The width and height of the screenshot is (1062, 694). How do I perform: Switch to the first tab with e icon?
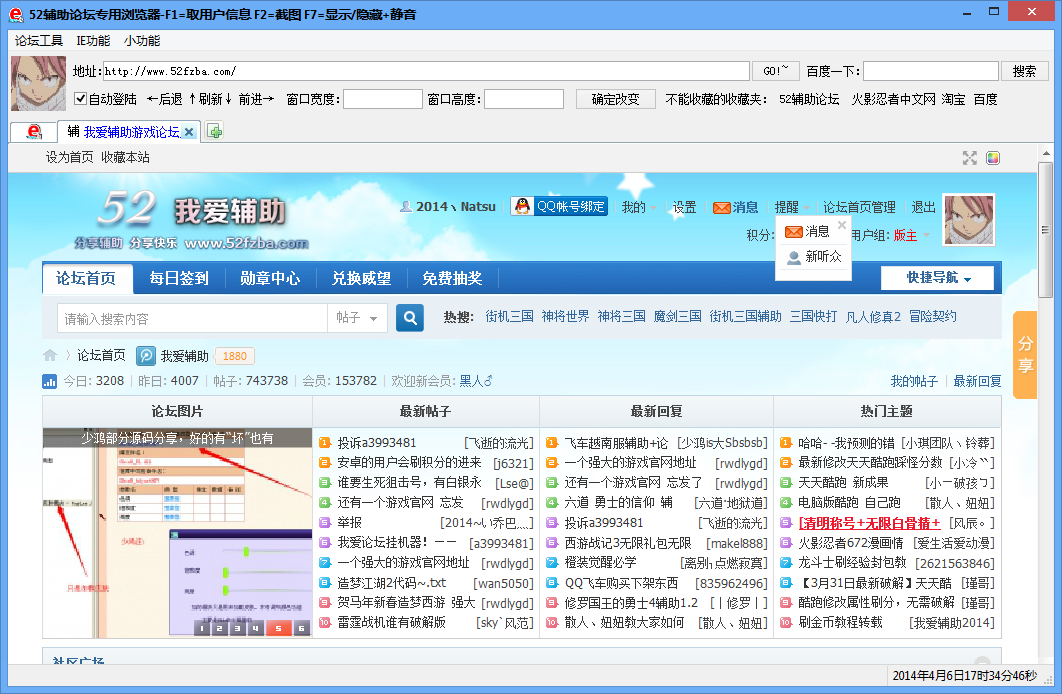[33, 132]
